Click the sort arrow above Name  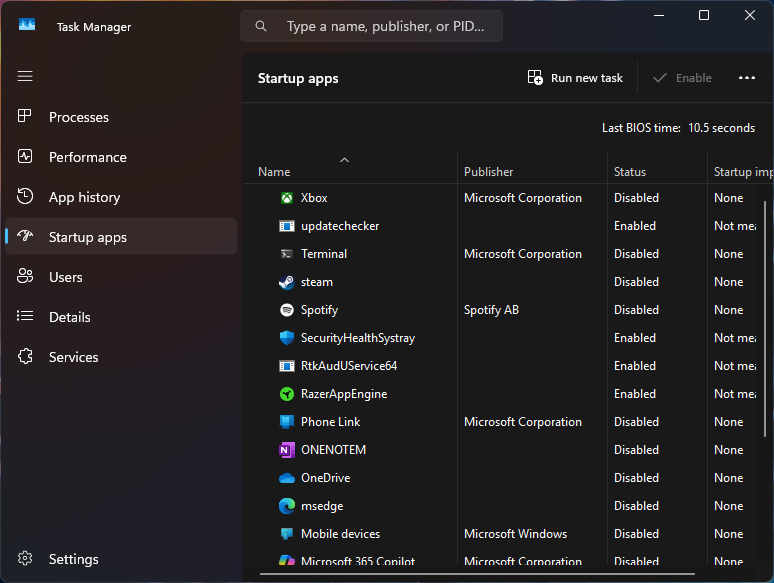345,160
